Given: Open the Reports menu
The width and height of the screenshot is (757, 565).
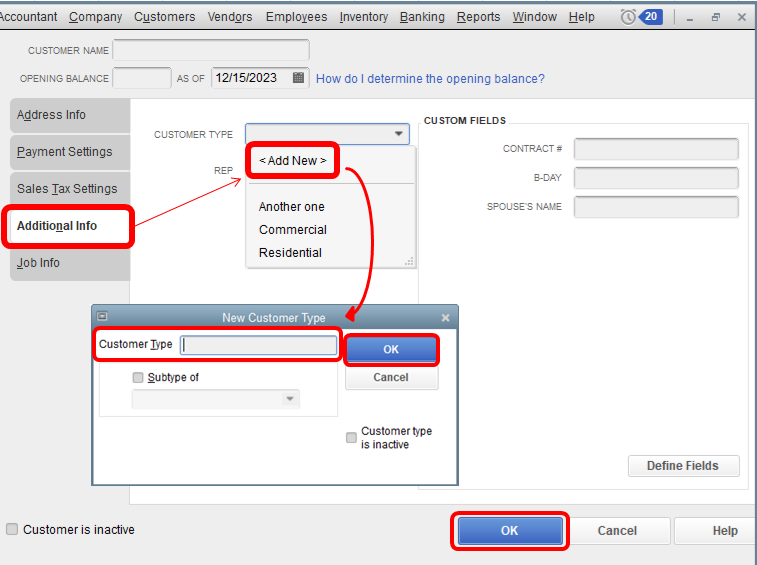Looking at the screenshot, I should point(478,17).
